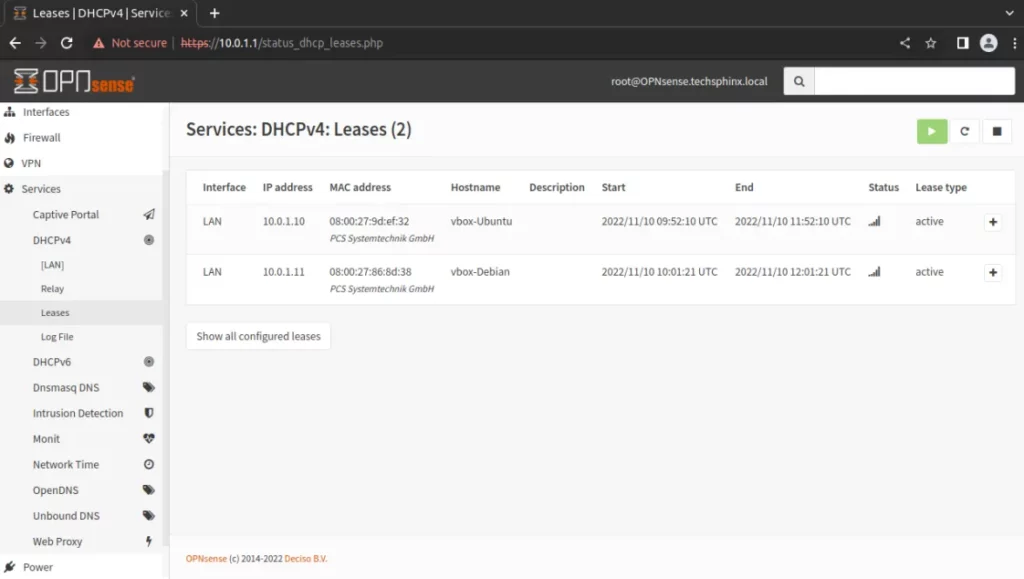Click Show all configured leases button
The height and width of the screenshot is (579, 1024).
tap(259, 336)
